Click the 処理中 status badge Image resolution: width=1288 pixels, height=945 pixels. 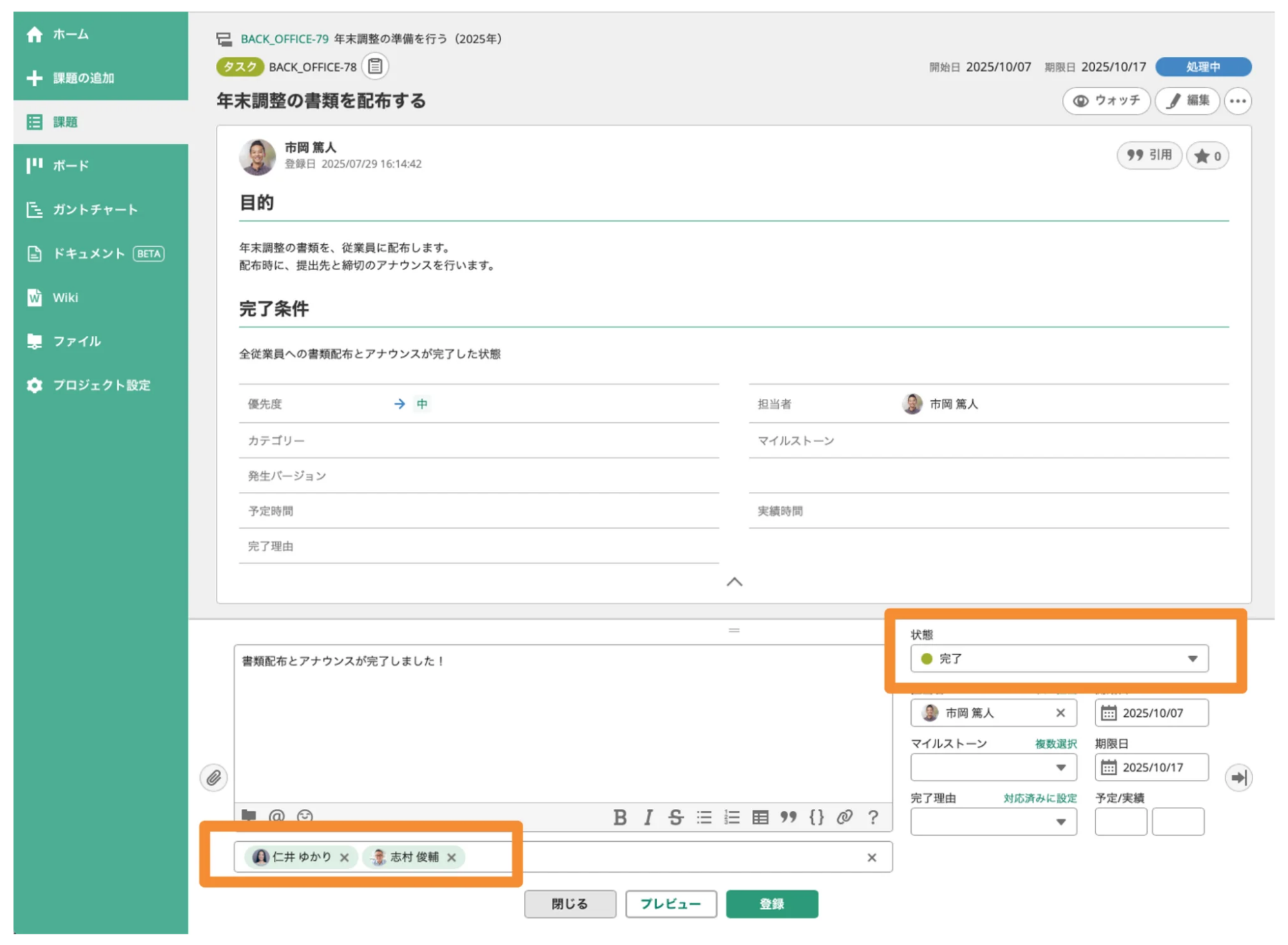(x=1203, y=66)
